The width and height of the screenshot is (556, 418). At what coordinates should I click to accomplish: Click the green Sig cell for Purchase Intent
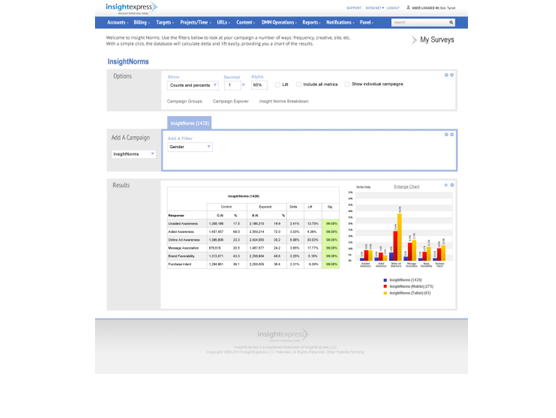point(330,264)
